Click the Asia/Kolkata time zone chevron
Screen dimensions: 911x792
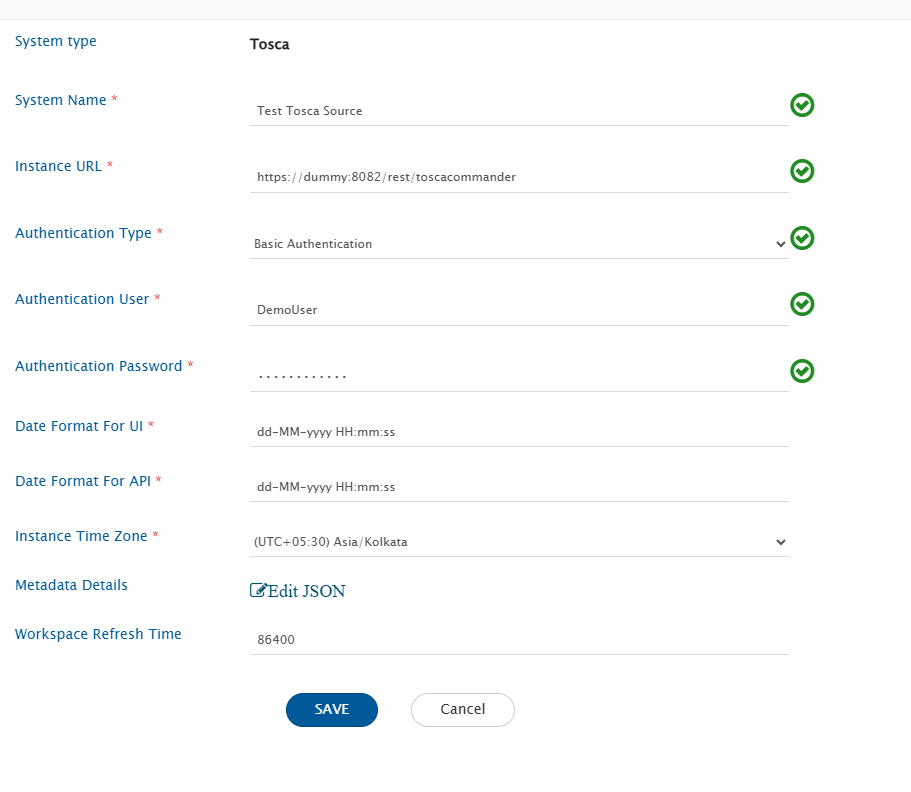coord(780,542)
